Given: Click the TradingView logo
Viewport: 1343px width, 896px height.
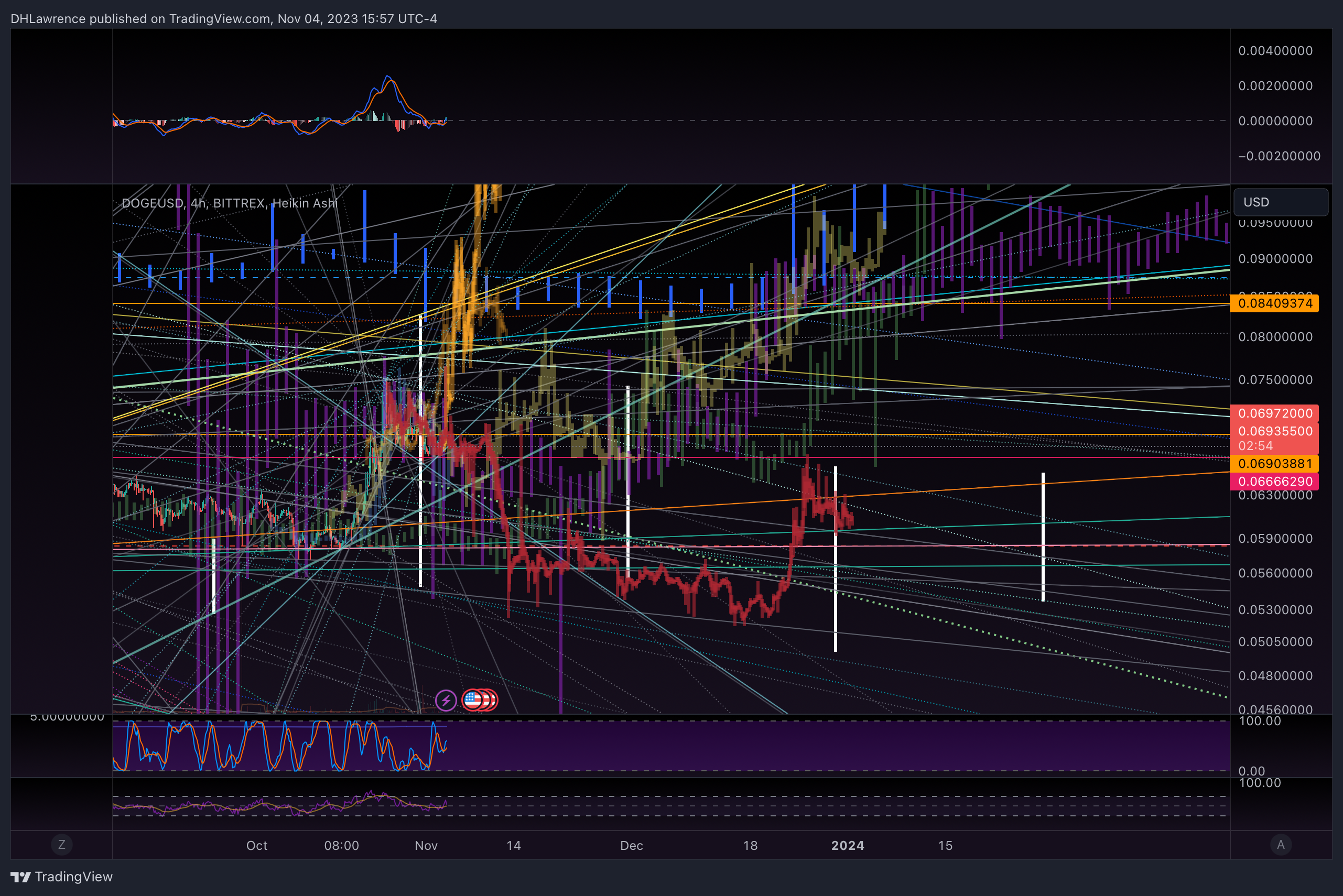Looking at the screenshot, I should (62, 877).
